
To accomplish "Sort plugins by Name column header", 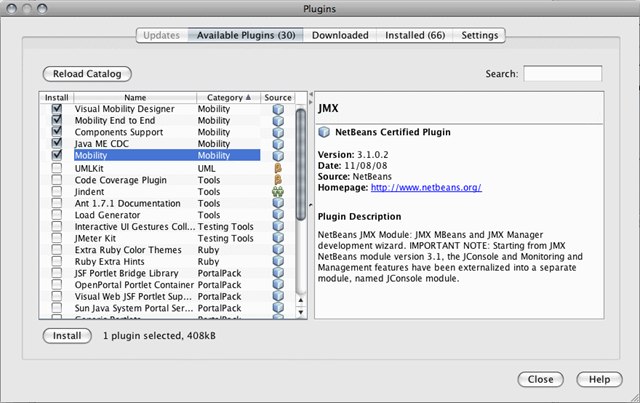I will (x=135, y=98).
